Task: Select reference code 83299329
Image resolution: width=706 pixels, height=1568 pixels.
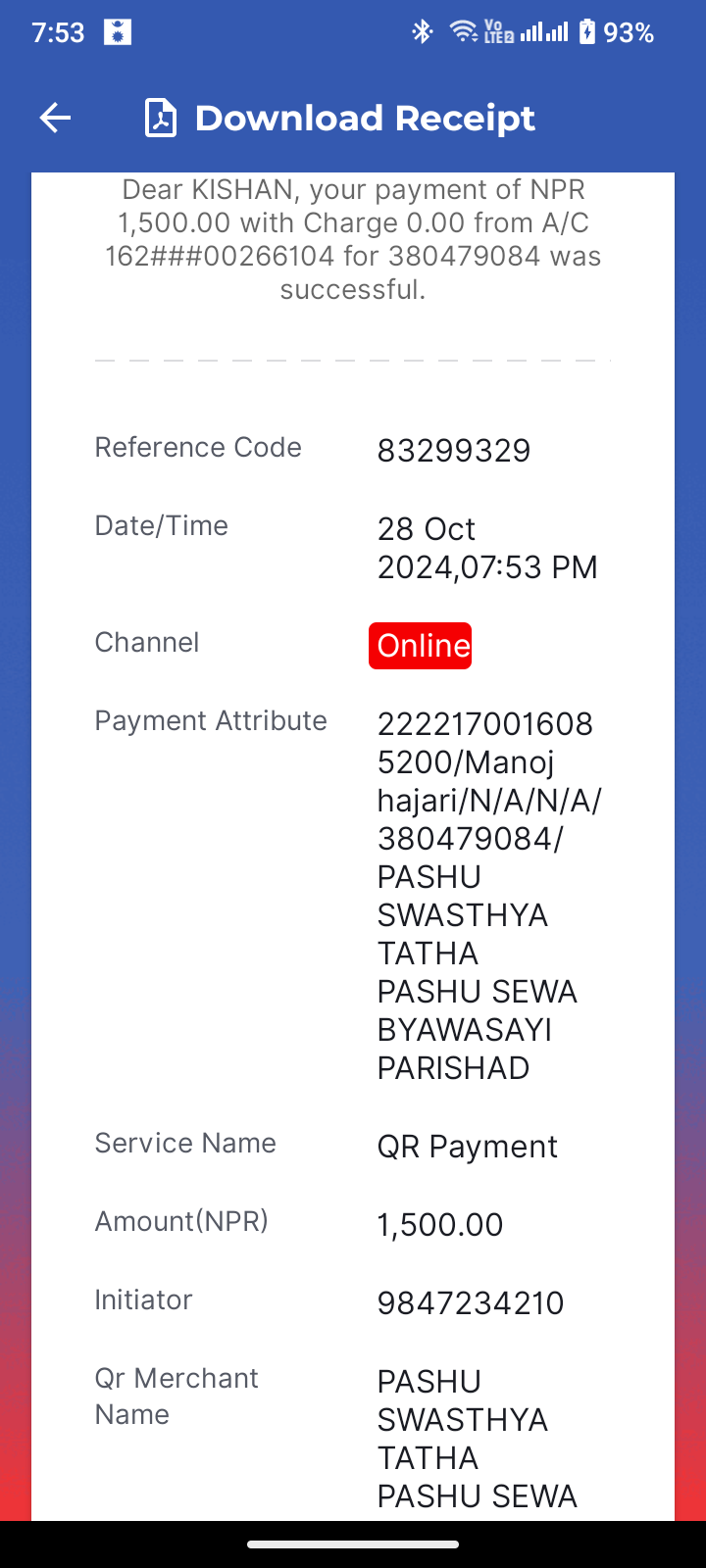Action: click(454, 451)
